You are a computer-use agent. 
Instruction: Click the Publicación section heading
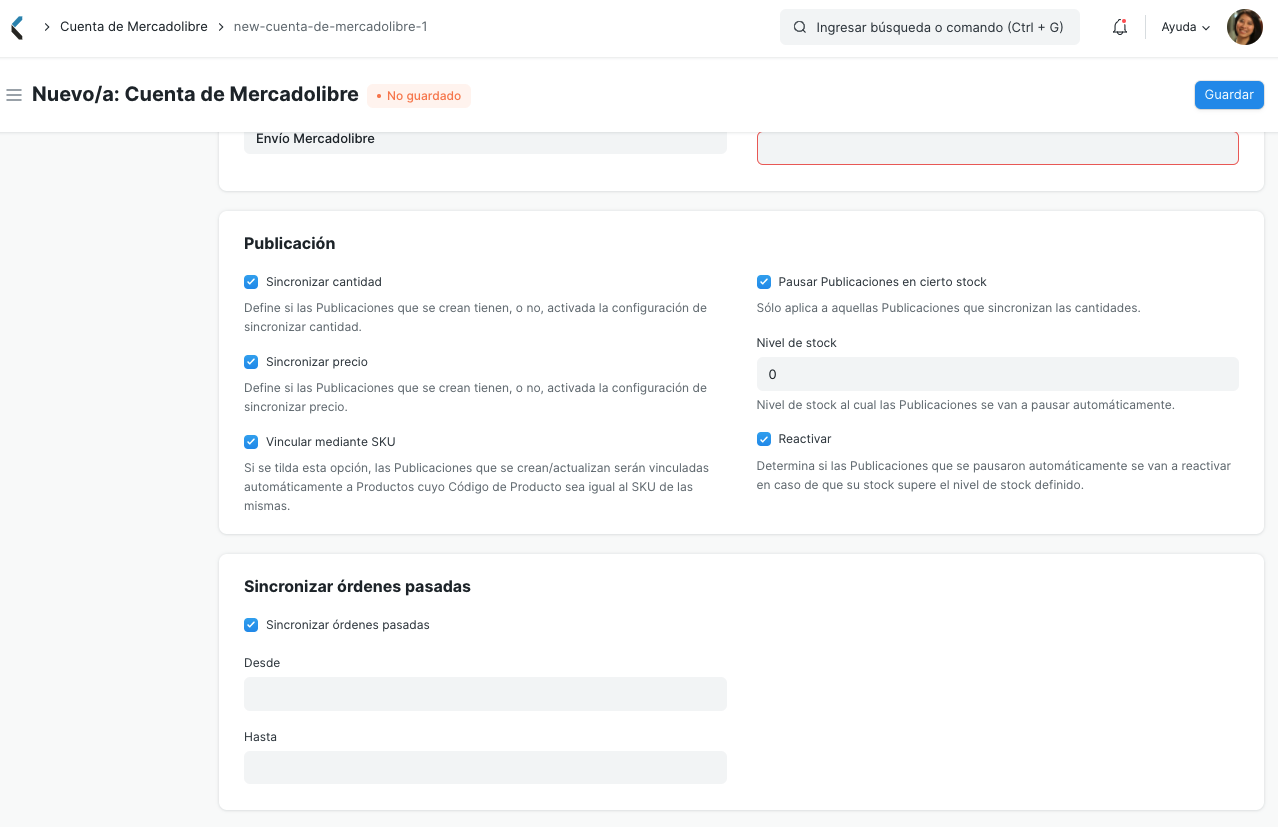(290, 243)
